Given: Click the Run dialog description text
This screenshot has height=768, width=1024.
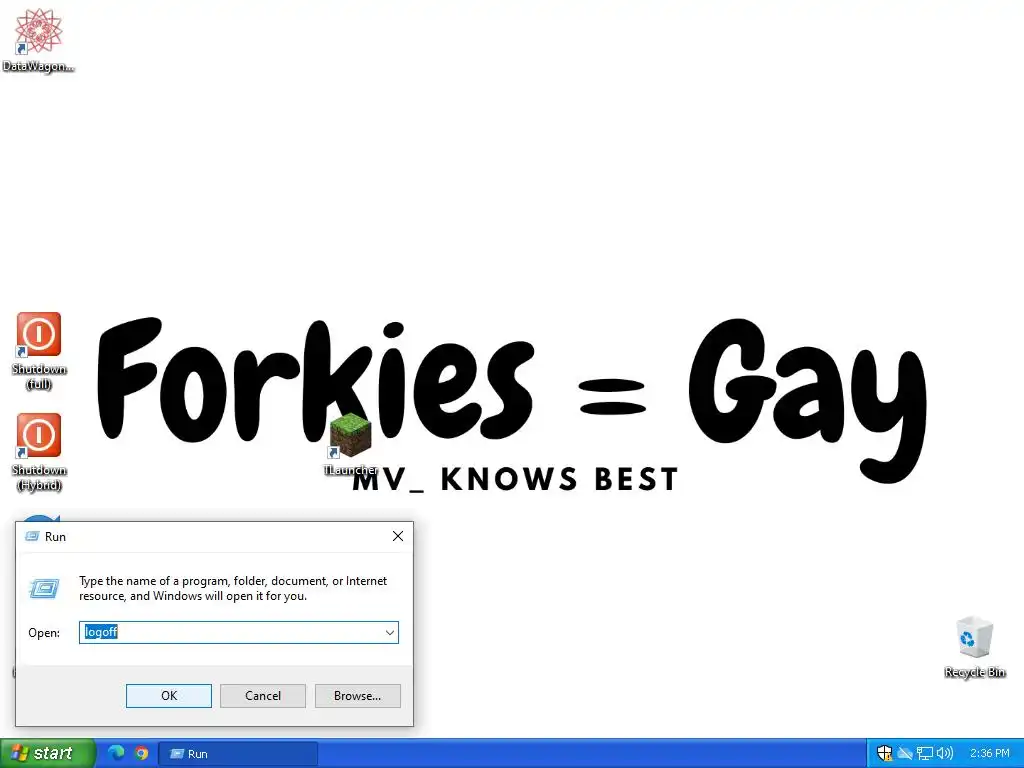Looking at the screenshot, I should point(233,588).
